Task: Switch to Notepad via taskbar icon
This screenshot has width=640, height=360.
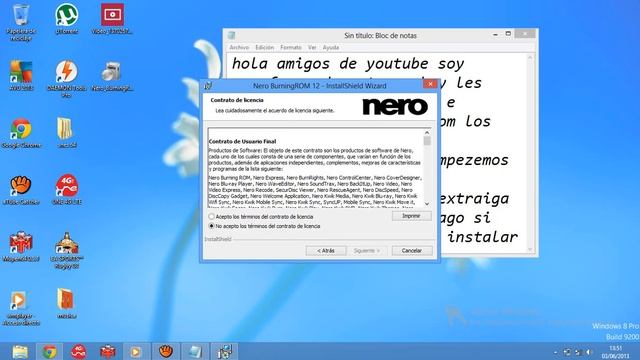Action: pyautogui.click(x=195, y=351)
